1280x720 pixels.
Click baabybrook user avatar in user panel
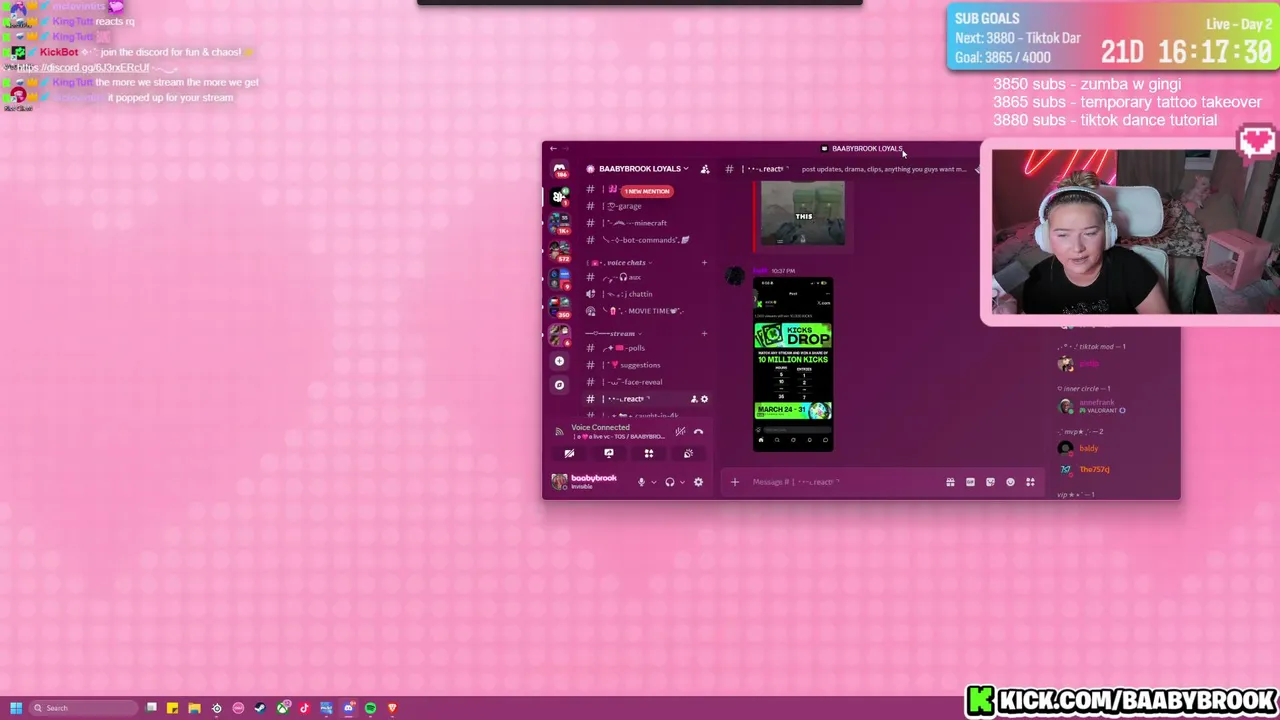(x=559, y=482)
